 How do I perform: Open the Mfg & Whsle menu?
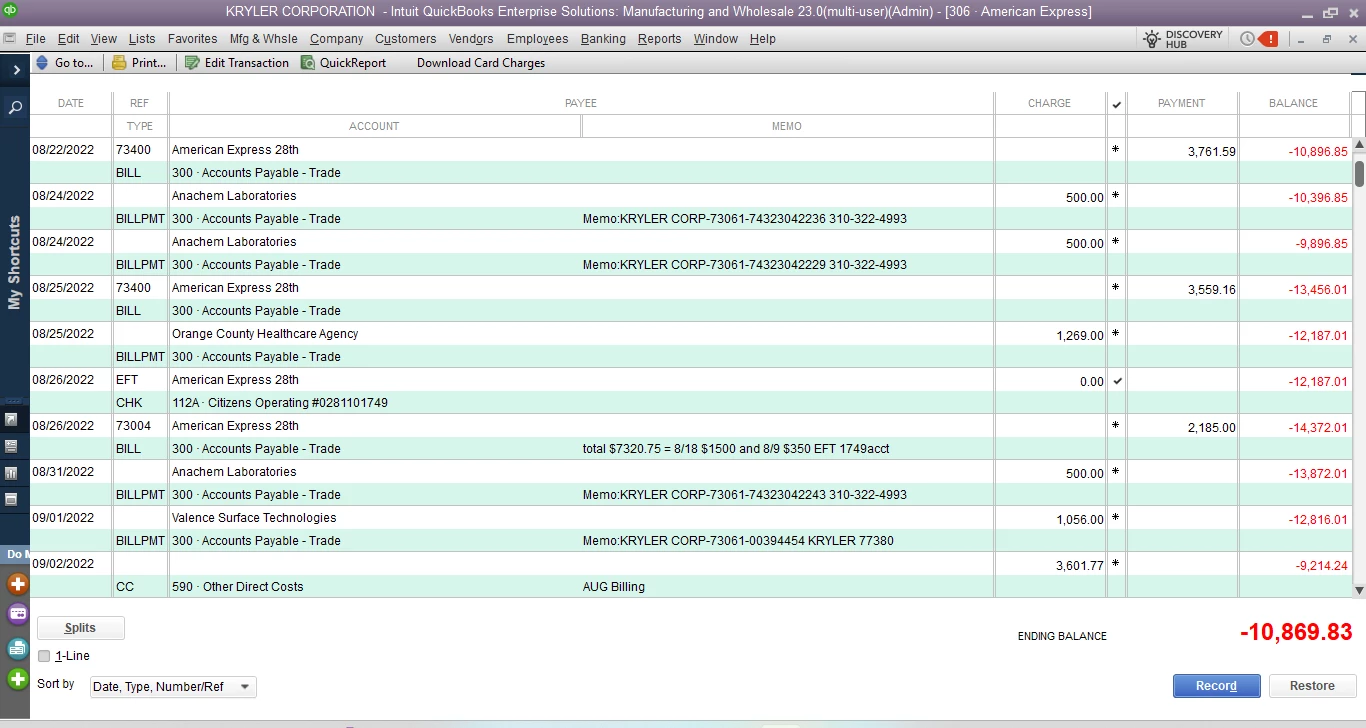pos(264,39)
